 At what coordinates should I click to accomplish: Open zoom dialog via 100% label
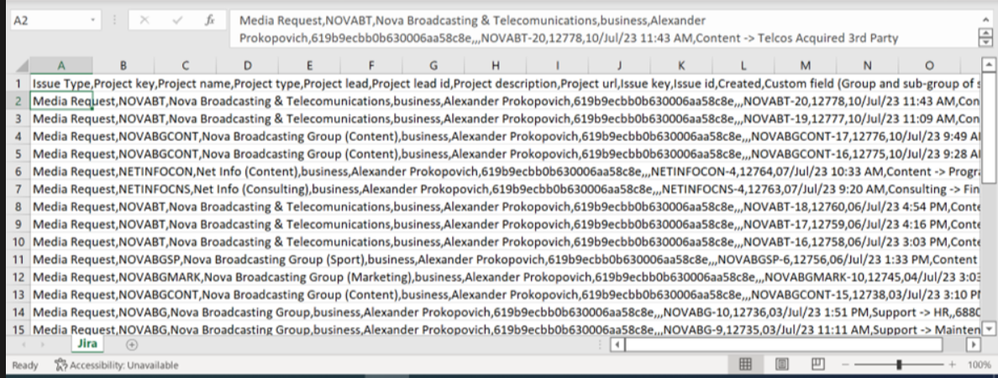pyautogui.click(x=979, y=365)
